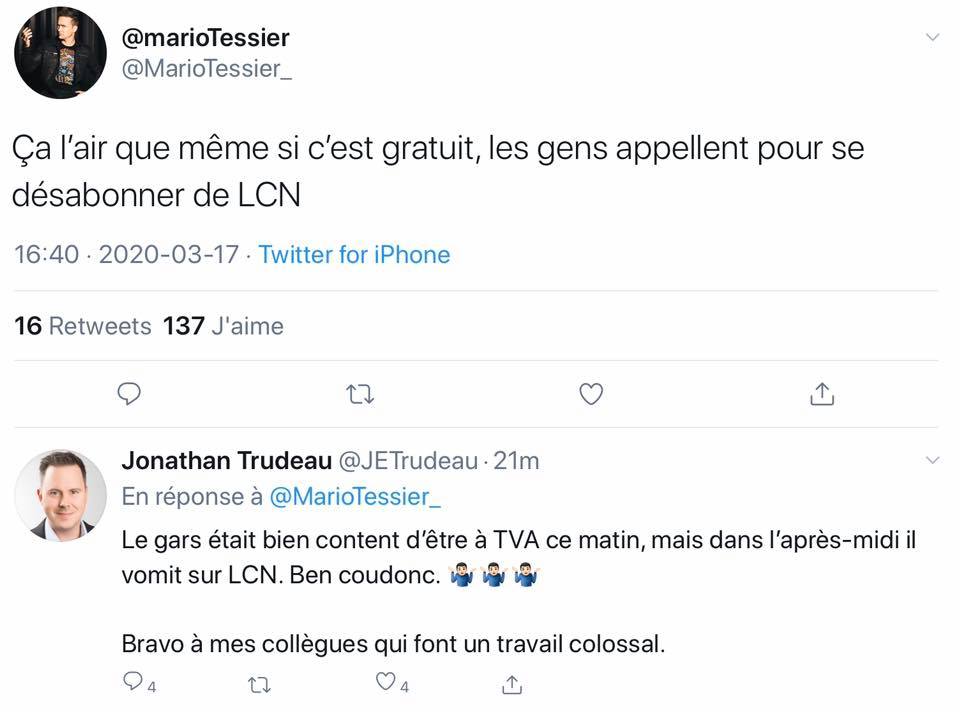Like Mario Tessier's main tweet
This screenshot has height=712, width=960.
click(591, 394)
